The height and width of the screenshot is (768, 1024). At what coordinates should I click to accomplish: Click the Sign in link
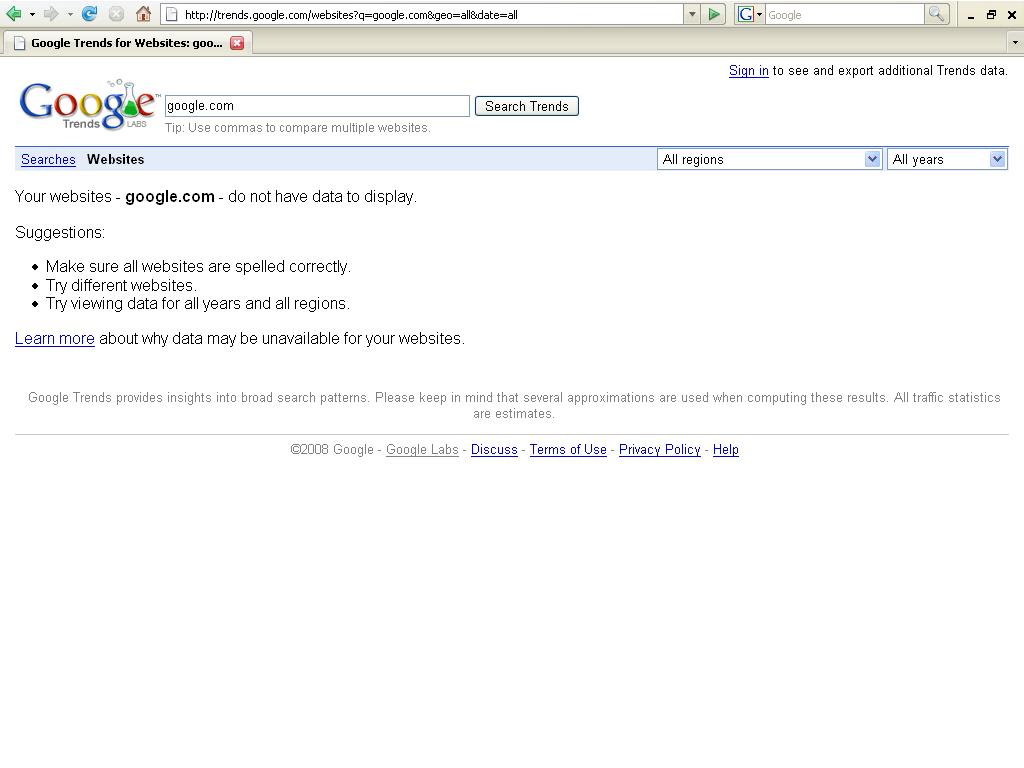tap(748, 71)
